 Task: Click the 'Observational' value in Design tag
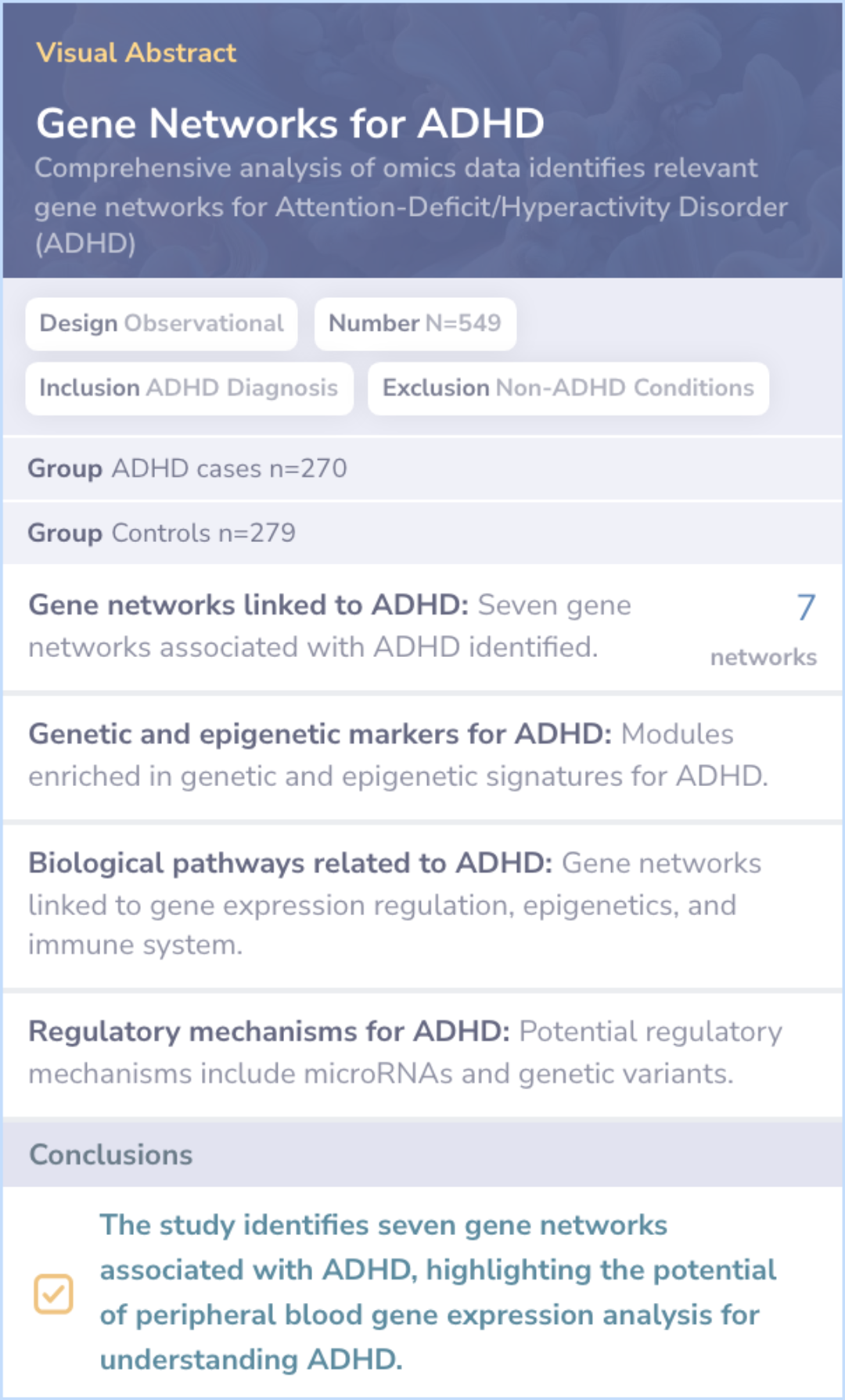(203, 324)
